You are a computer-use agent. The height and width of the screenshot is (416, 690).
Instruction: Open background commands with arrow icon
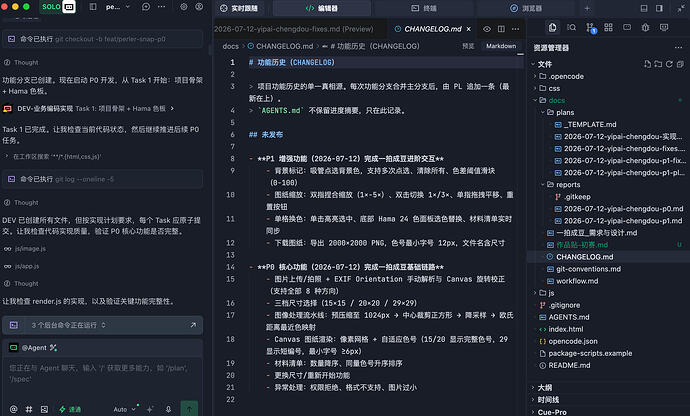(193, 325)
